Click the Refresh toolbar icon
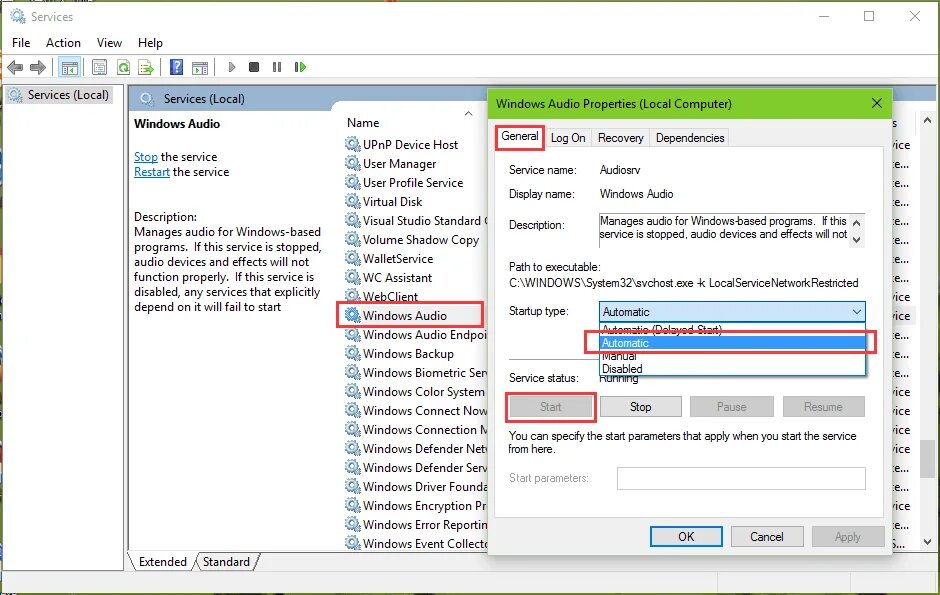The height and width of the screenshot is (595, 940). click(123, 67)
